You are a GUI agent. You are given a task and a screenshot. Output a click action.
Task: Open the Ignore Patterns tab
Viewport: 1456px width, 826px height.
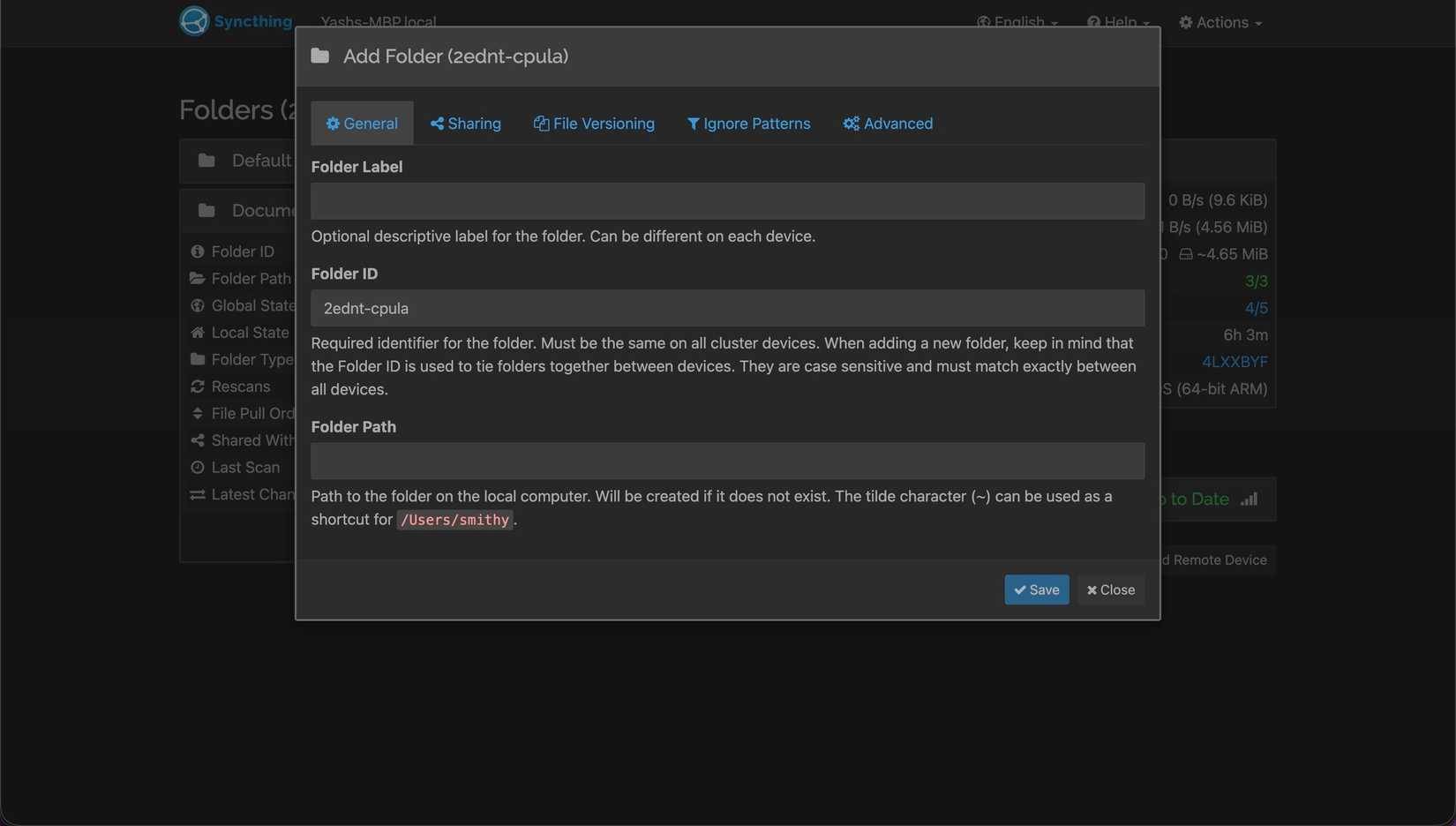747,123
